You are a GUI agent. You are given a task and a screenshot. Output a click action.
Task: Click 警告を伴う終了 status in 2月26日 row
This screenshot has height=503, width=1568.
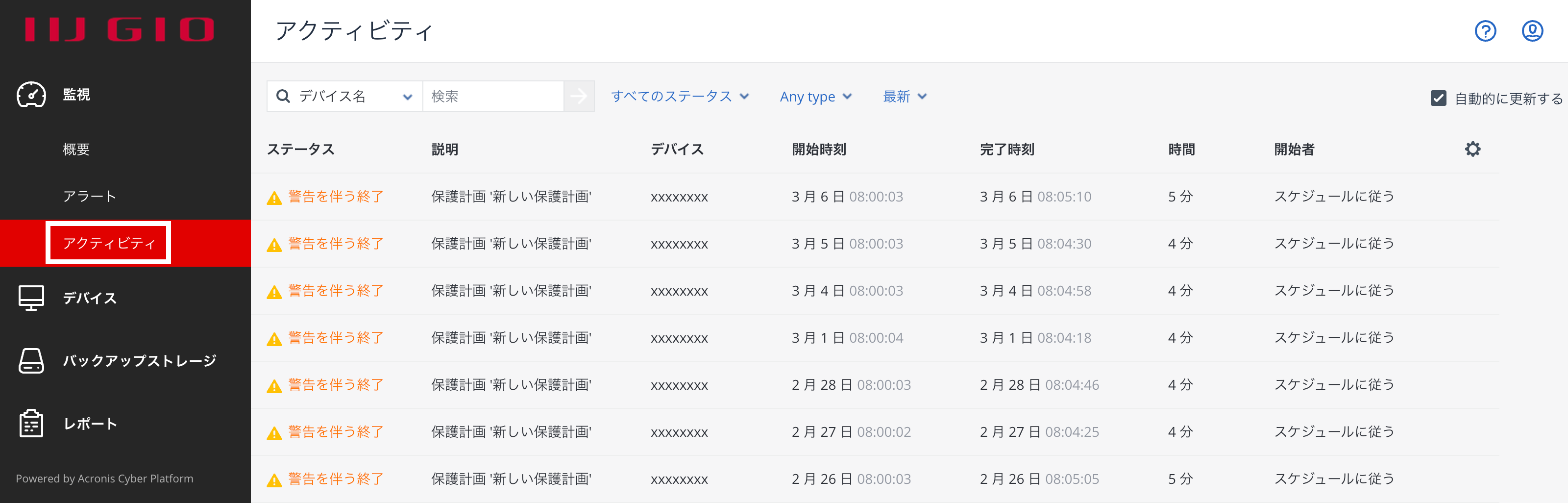tap(336, 478)
